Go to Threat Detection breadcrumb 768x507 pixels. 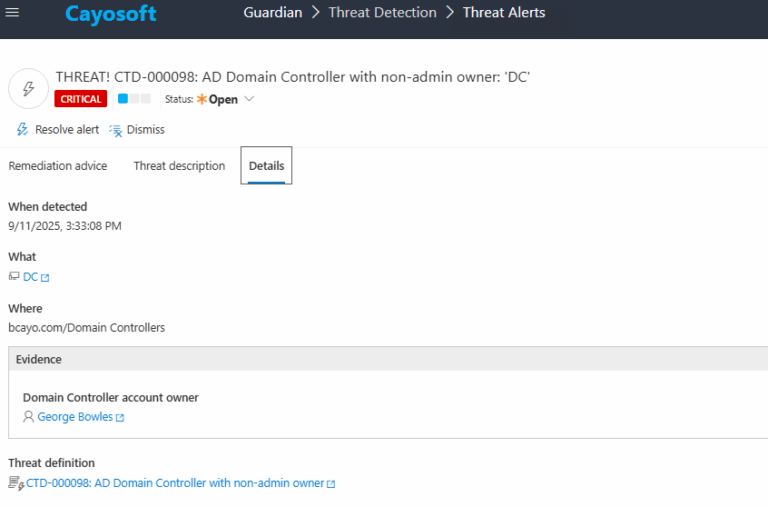[384, 13]
